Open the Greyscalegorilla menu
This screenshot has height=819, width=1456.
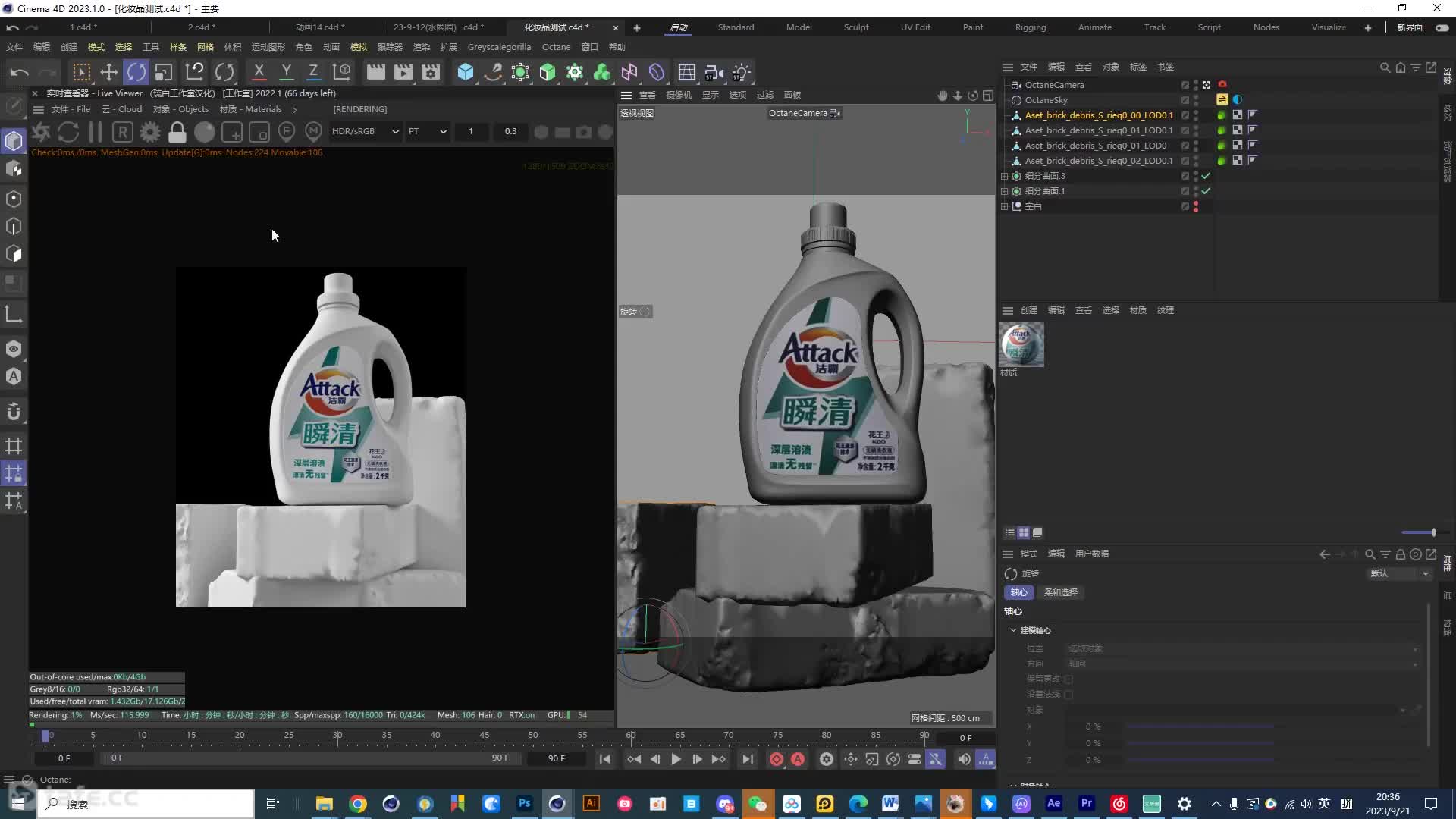click(499, 47)
